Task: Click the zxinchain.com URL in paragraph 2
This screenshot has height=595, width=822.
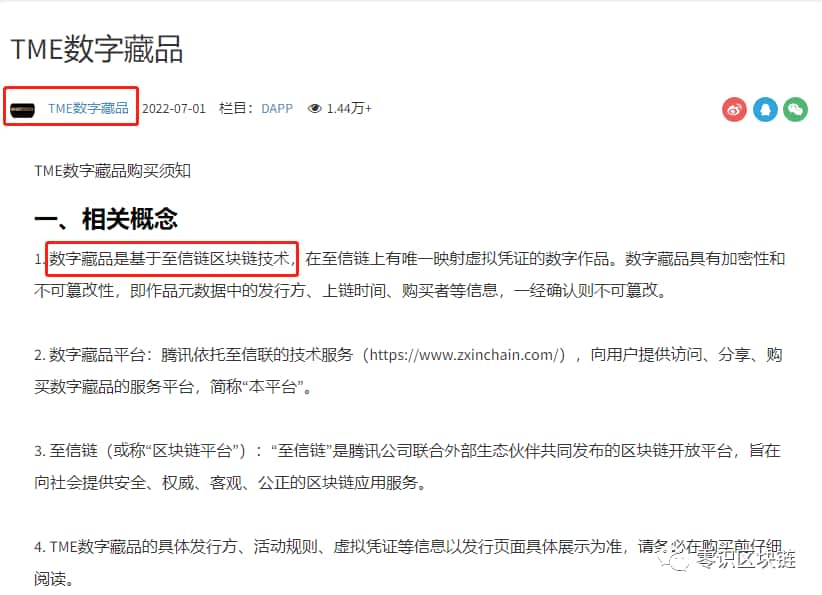Action: tap(467, 355)
